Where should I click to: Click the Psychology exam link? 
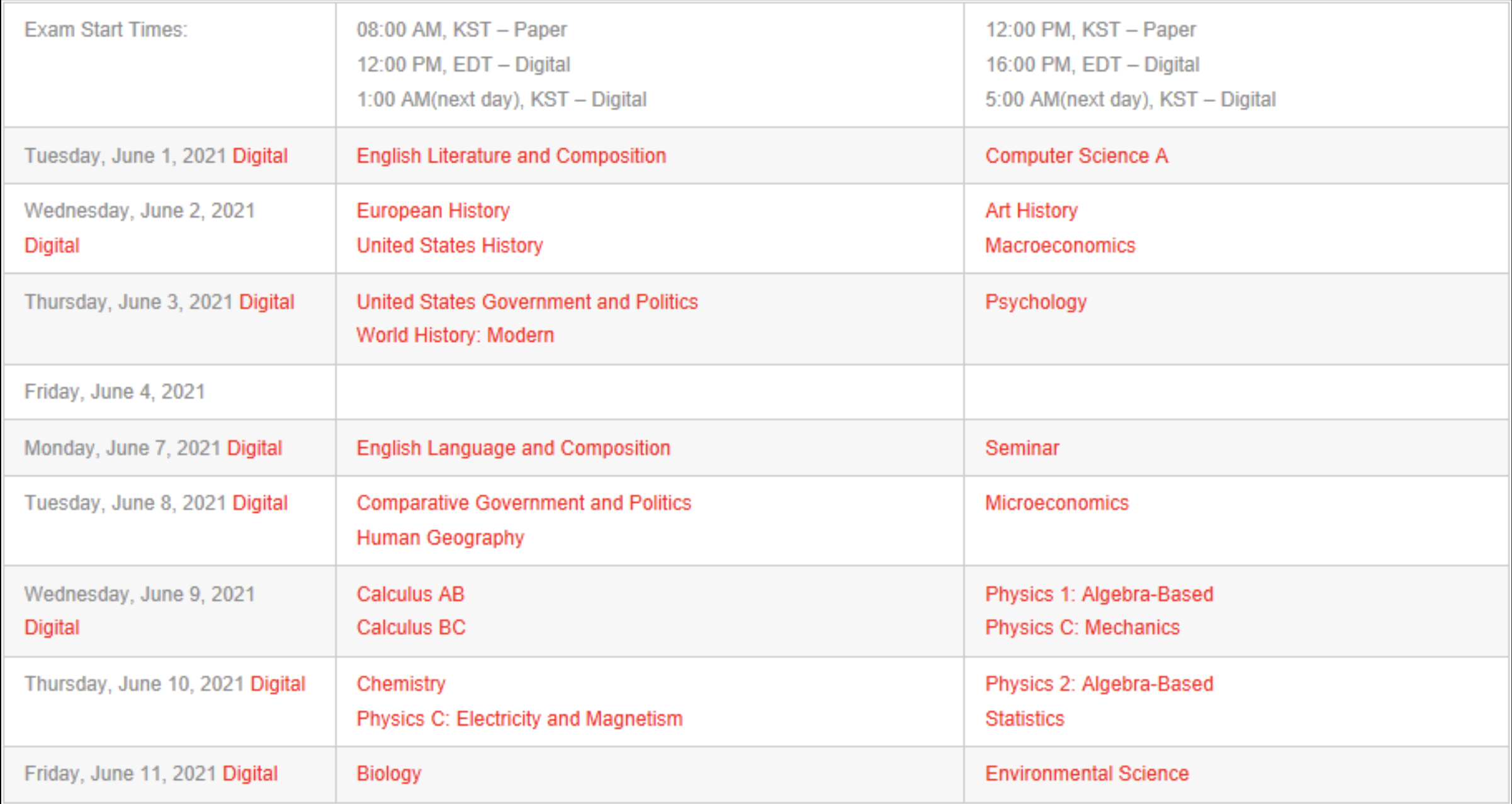coord(1035,301)
